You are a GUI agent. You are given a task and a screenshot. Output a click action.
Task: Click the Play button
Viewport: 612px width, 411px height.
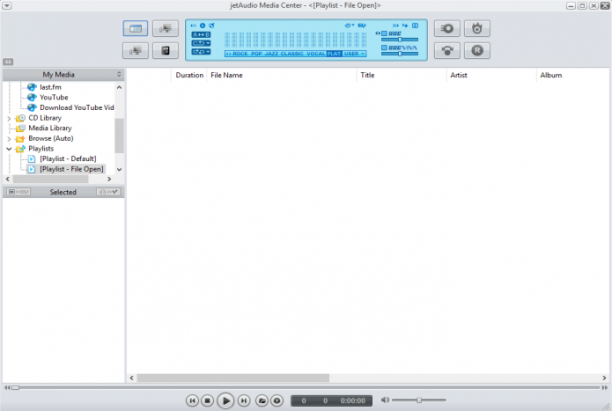tap(225, 400)
